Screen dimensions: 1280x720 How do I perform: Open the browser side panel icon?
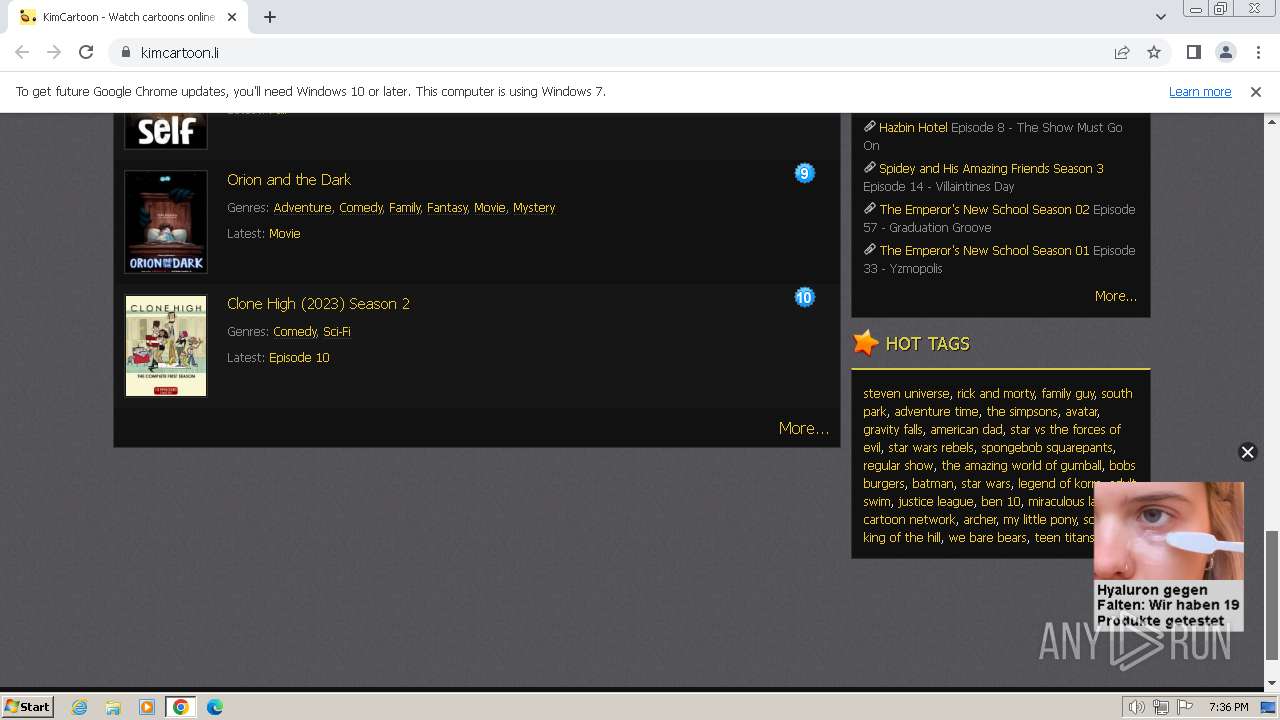1193,52
